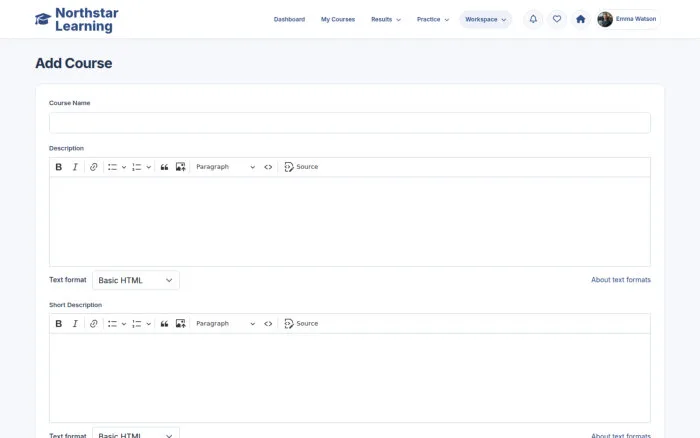Click the home icon in header
The height and width of the screenshot is (438, 700).
(580, 19)
